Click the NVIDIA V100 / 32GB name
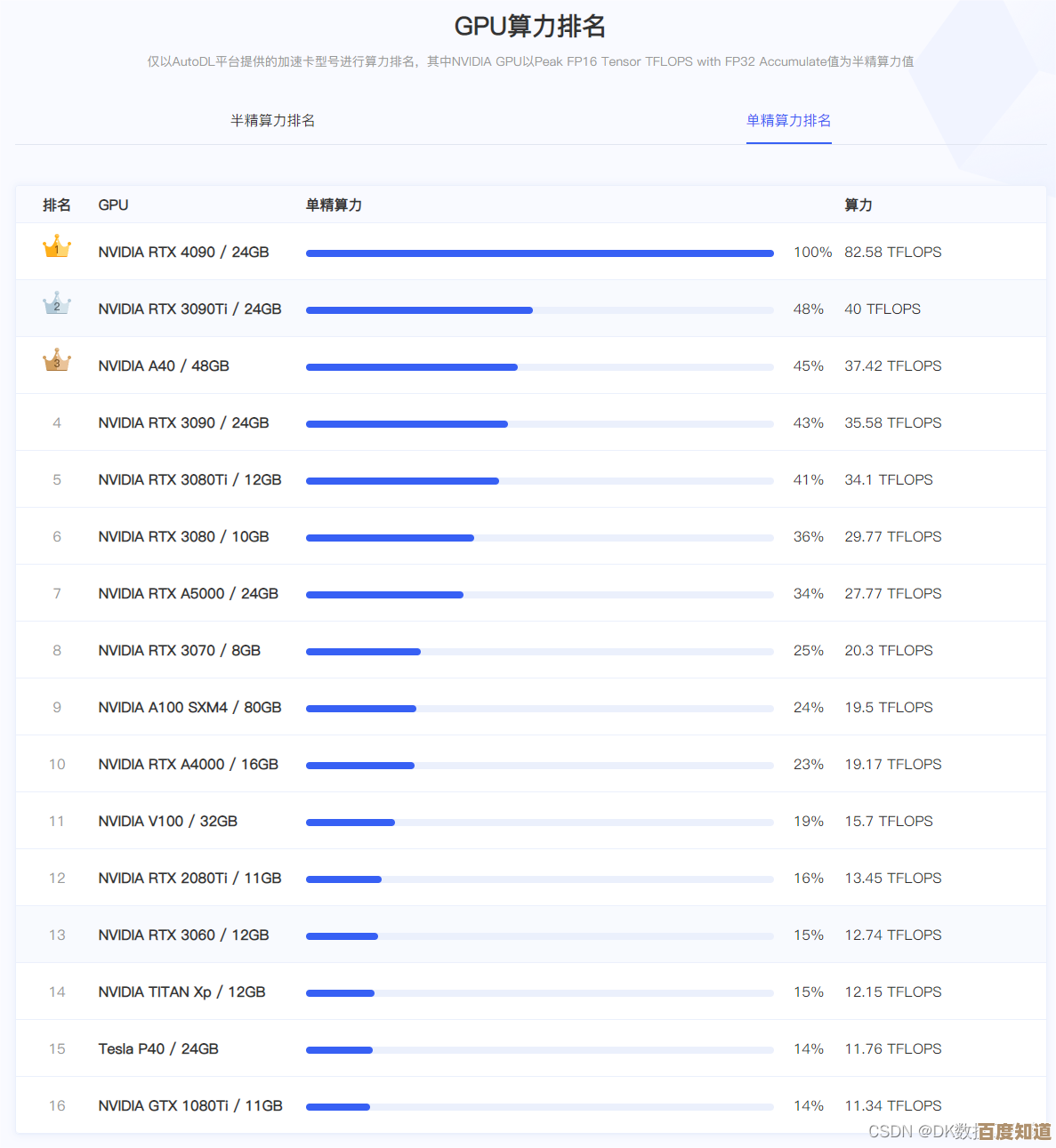 click(x=167, y=822)
